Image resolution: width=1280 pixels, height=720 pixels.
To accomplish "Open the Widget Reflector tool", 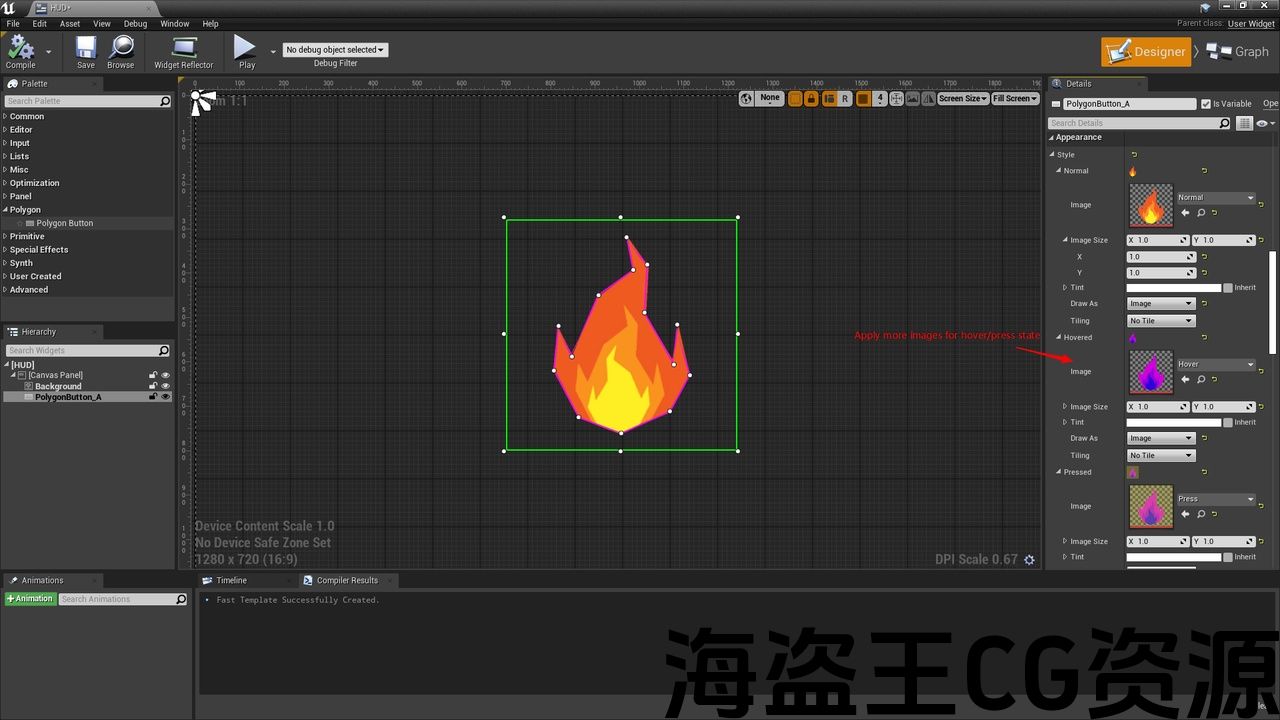I will [183, 49].
